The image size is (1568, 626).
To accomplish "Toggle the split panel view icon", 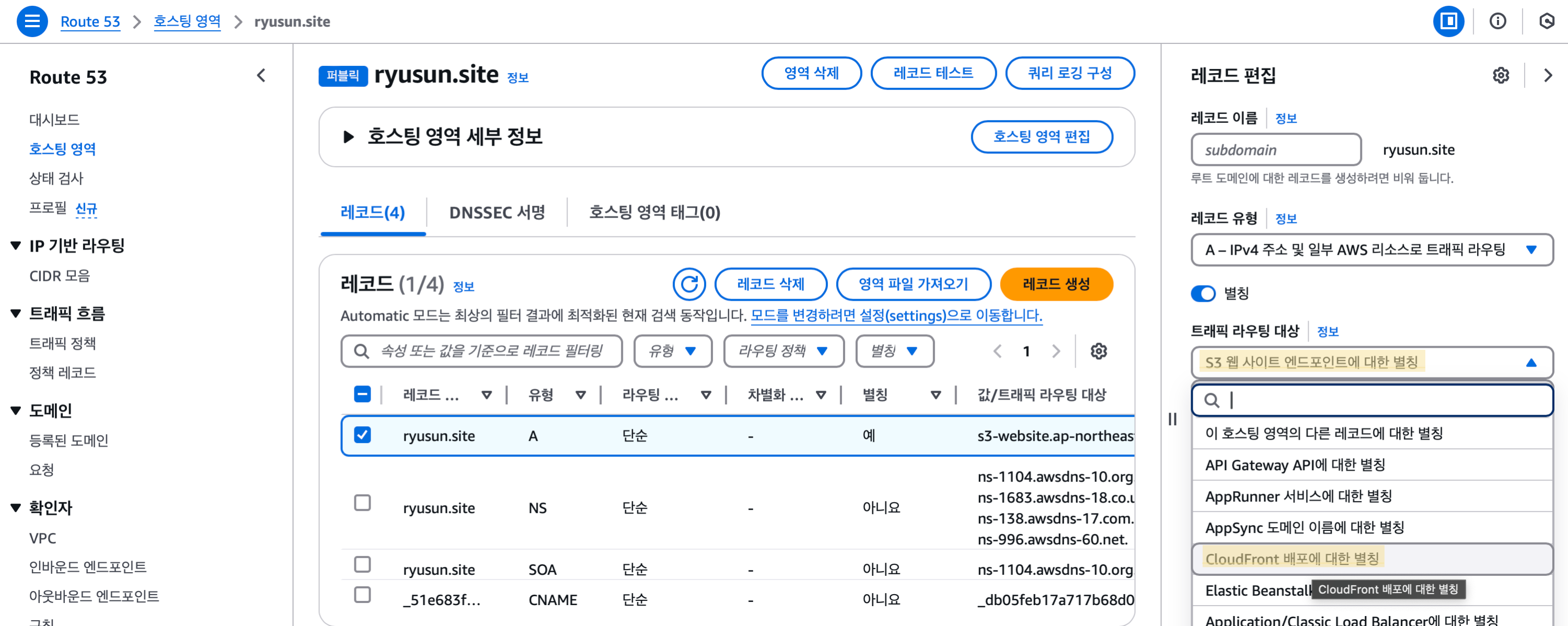I will 1448,21.
